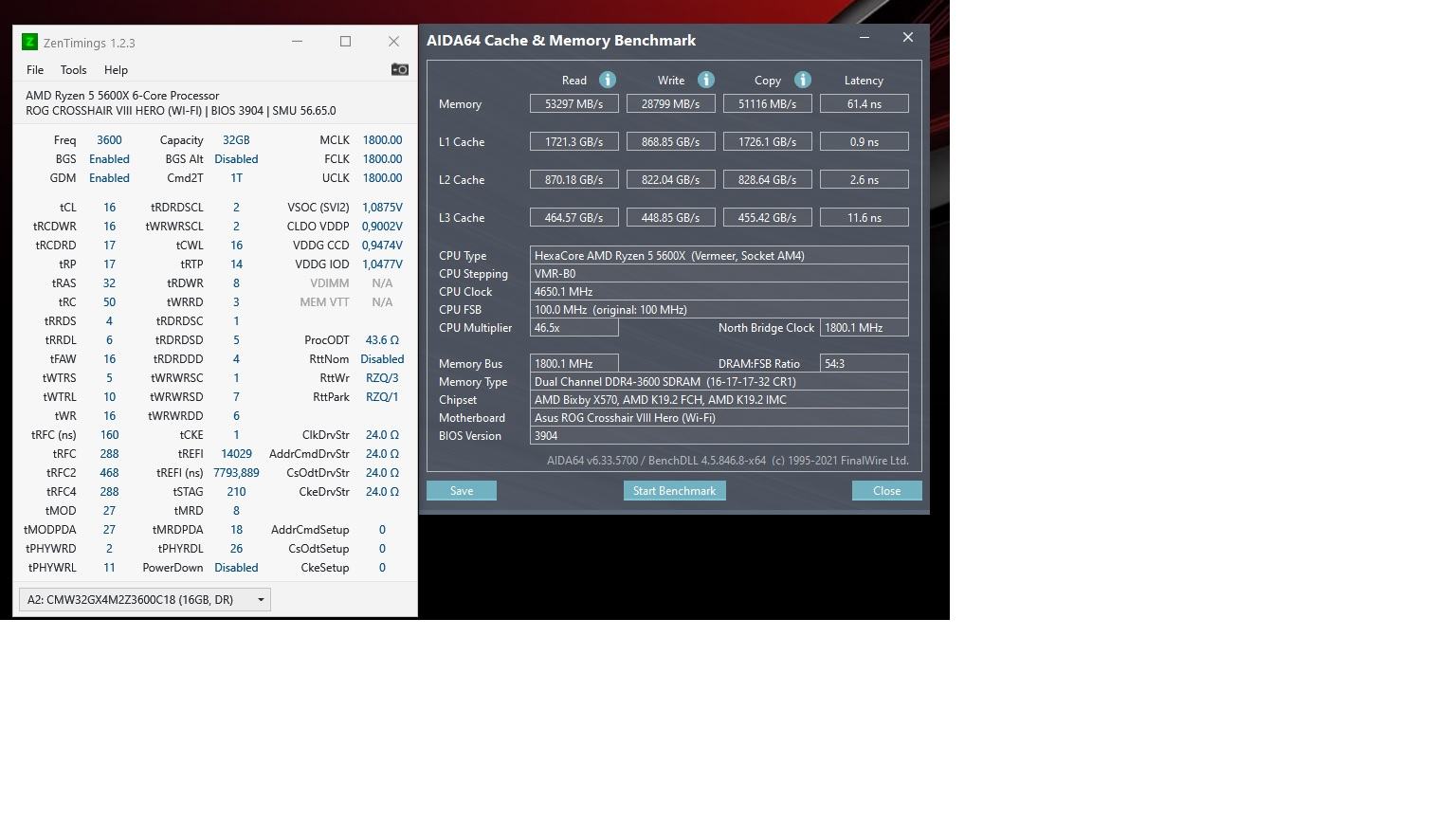The height and width of the screenshot is (819, 1456).
Task: Click Memory Latency value 61.4 ns
Action: [x=864, y=103]
